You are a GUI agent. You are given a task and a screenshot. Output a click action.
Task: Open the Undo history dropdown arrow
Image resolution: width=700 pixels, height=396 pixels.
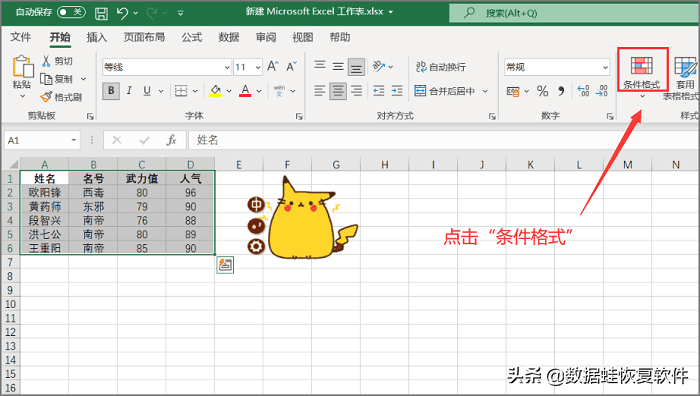(x=136, y=13)
